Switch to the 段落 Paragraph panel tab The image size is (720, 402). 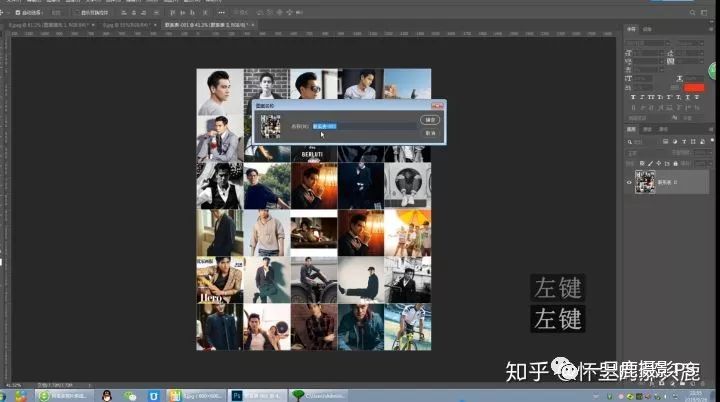[647, 29]
